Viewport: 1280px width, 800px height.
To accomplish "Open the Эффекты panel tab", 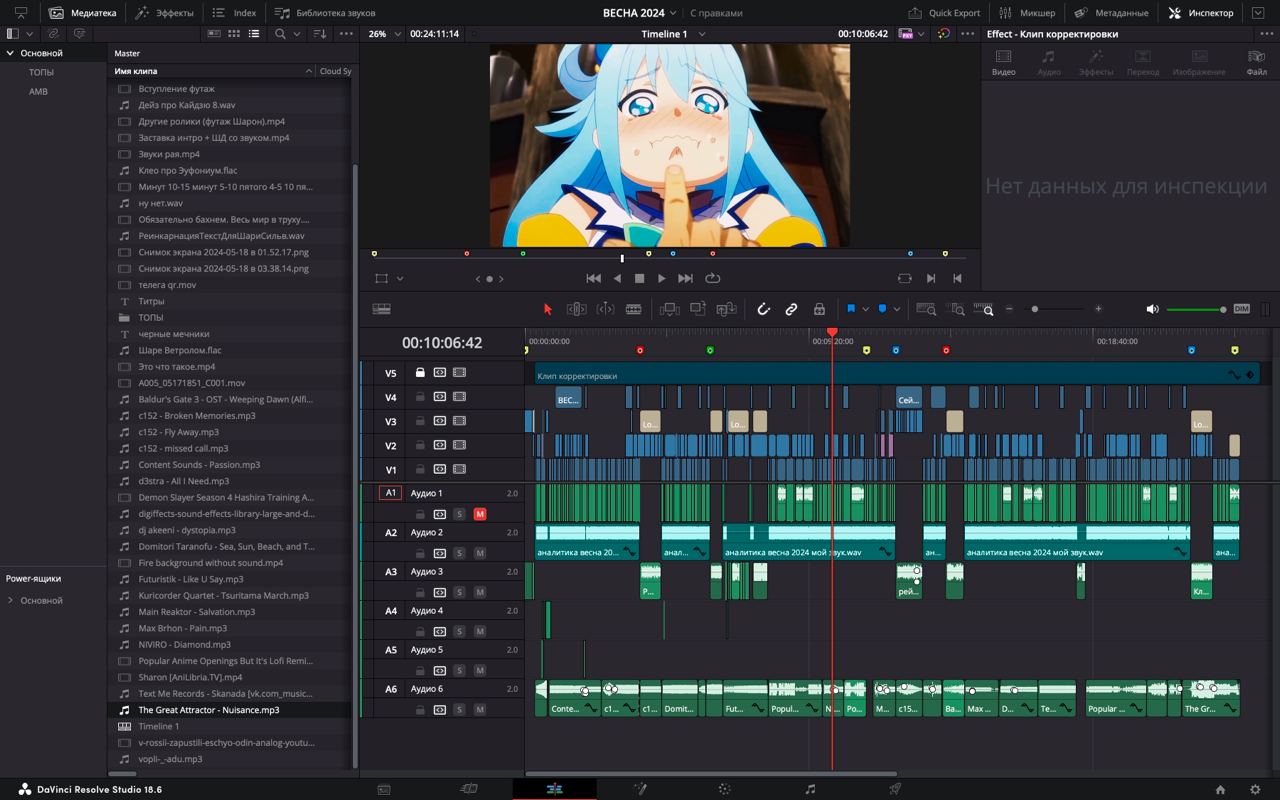I will (x=165, y=13).
